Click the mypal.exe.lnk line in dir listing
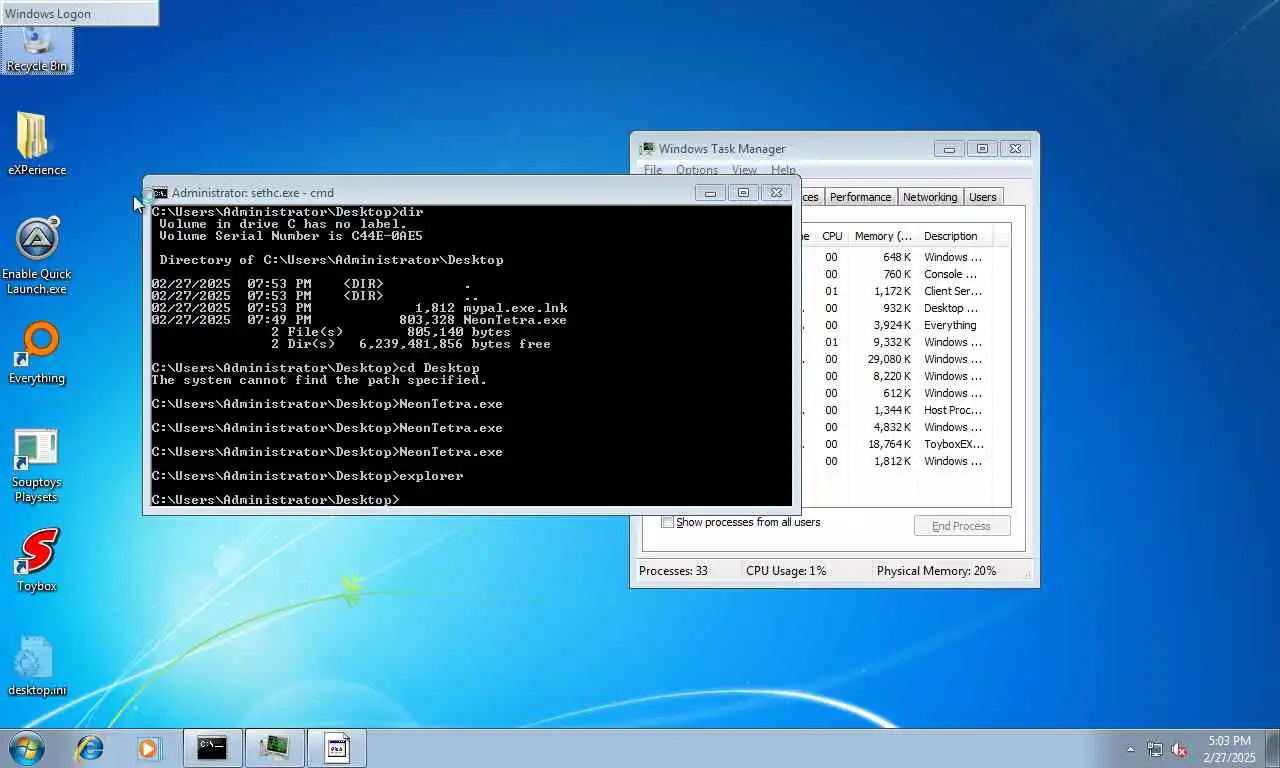The width and height of the screenshot is (1280, 768). click(x=359, y=308)
